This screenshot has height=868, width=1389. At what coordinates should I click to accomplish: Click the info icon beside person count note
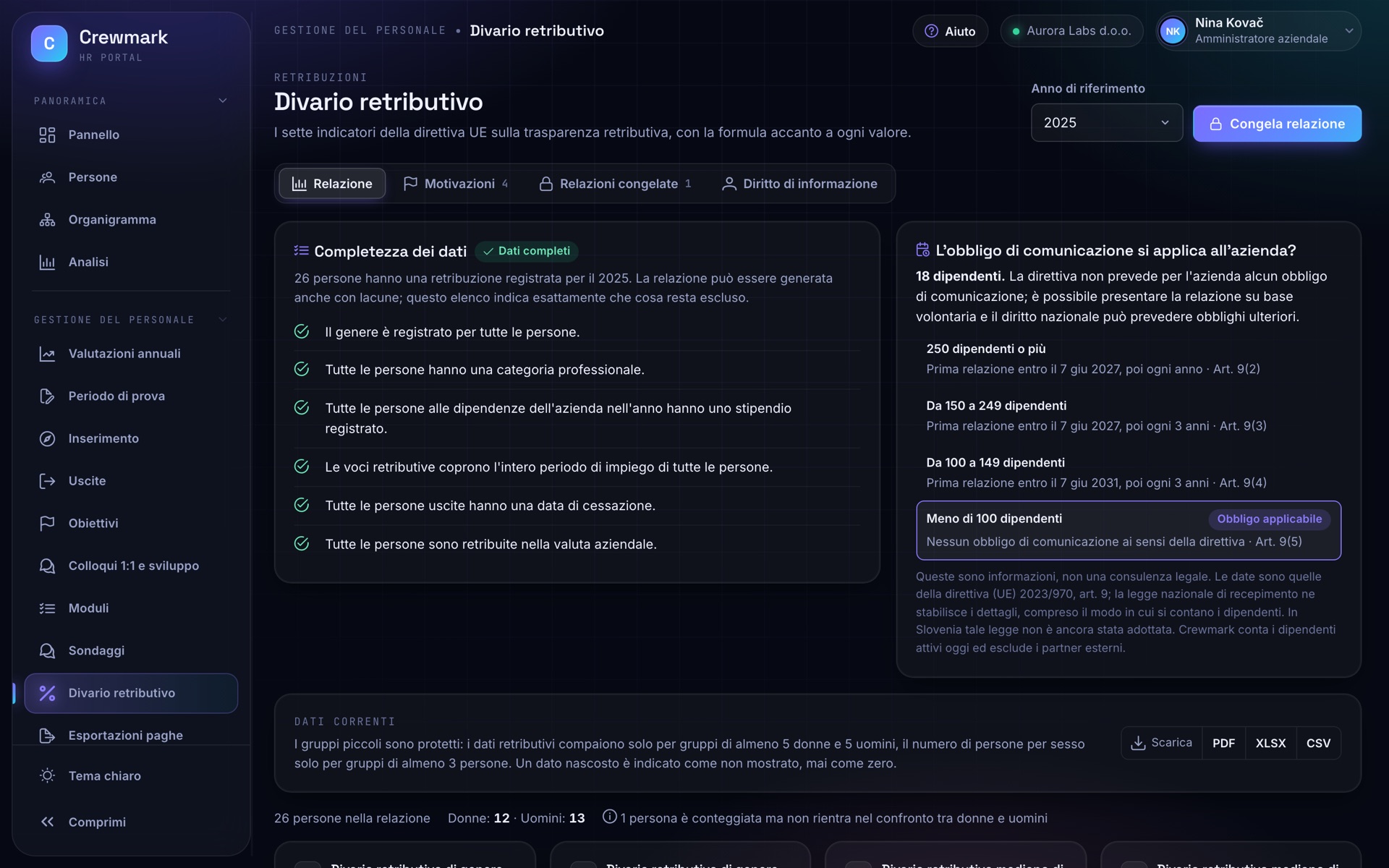610,817
